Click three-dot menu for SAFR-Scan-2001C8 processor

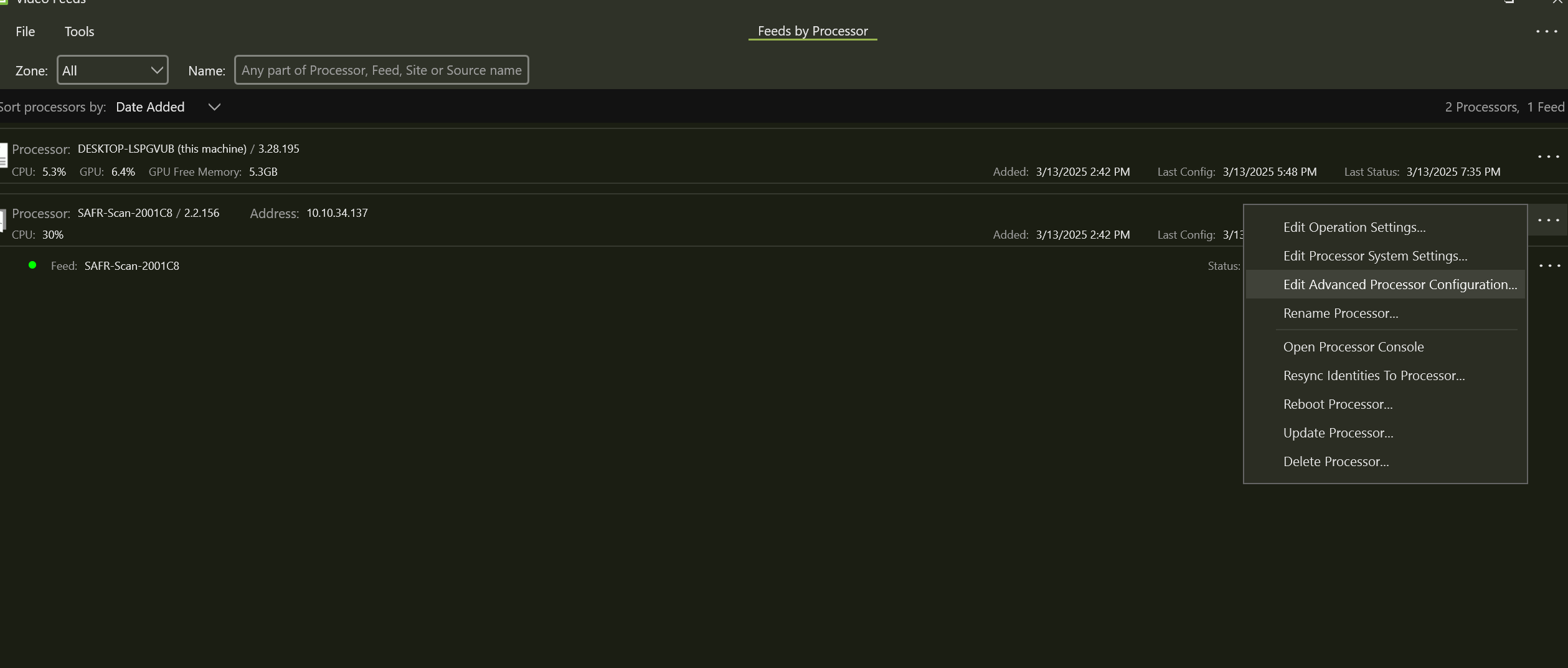click(1548, 220)
